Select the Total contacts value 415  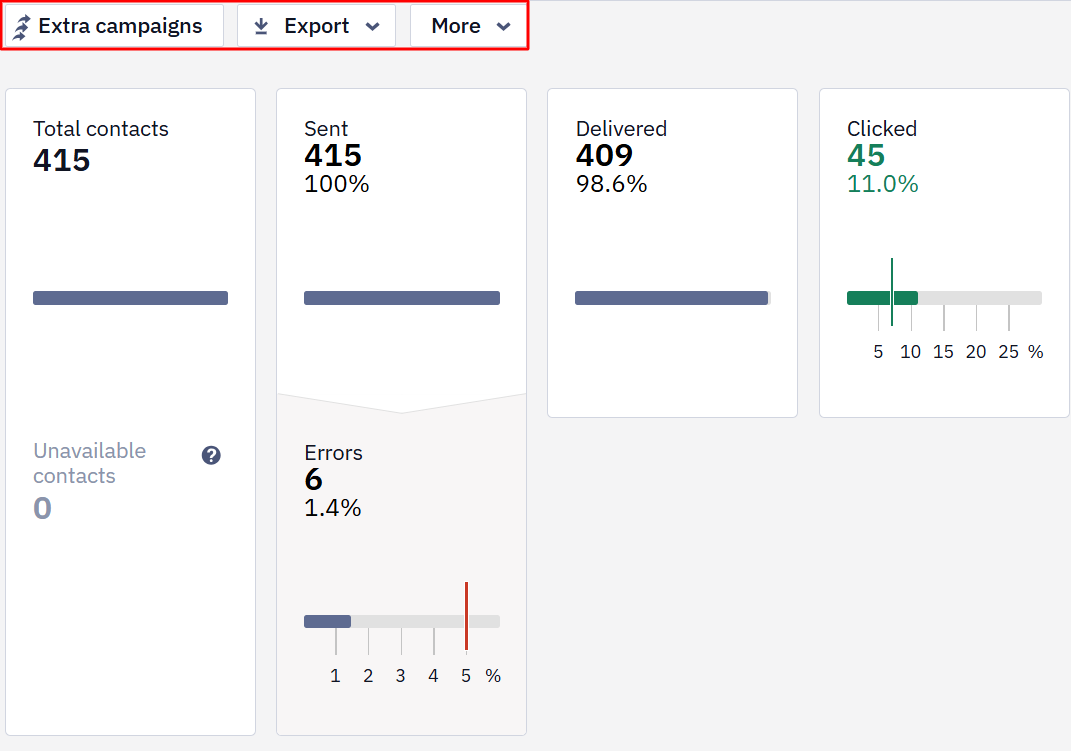click(61, 160)
